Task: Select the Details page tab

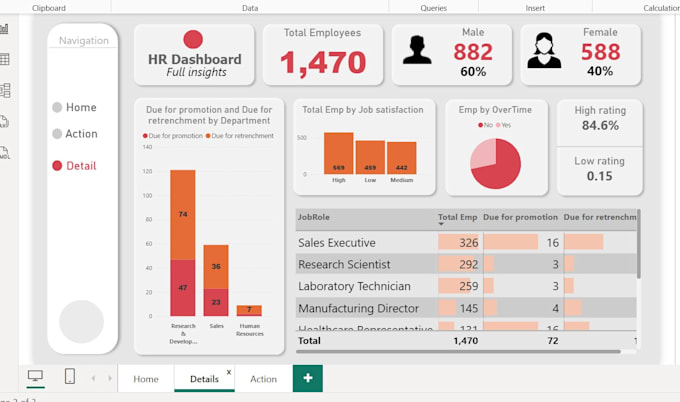Action: coord(204,379)
